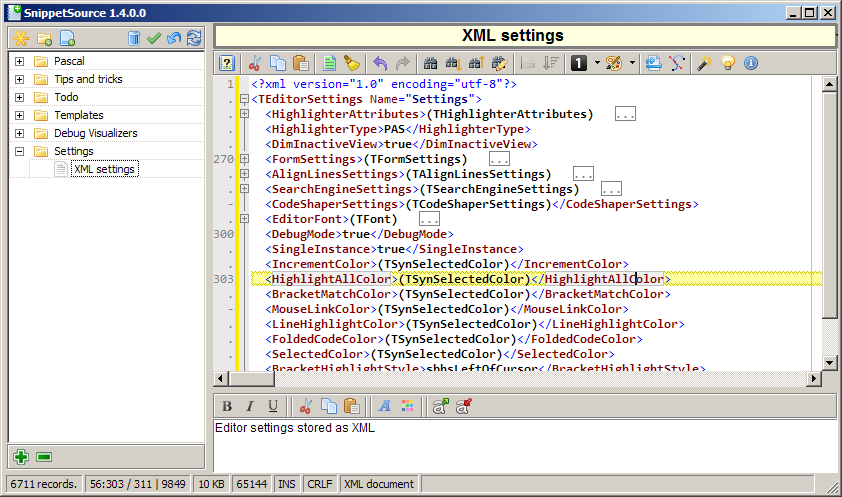Click the magic wand icon

pyautogui.click(x=704, y=63)
